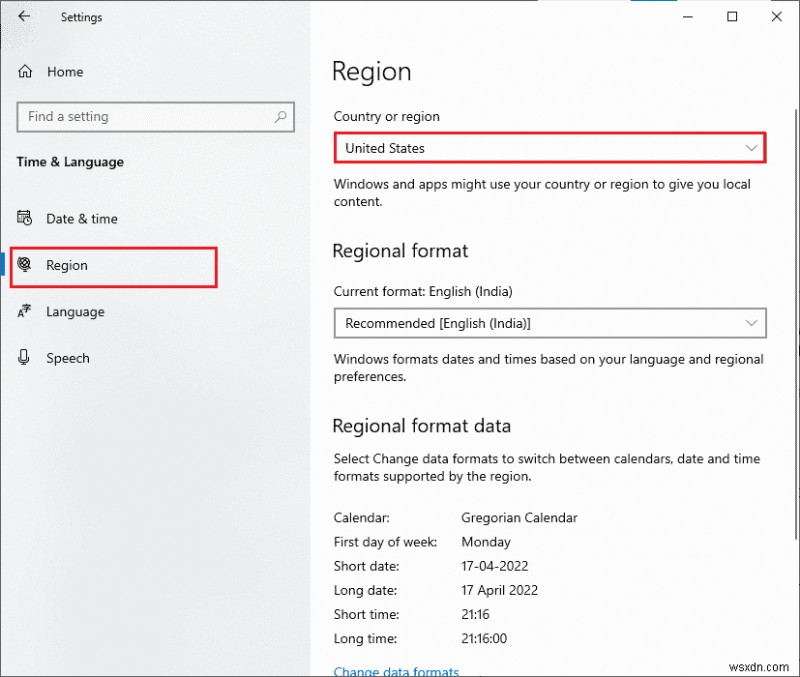Click the back arrow at top left

click(x=24, y=16)
